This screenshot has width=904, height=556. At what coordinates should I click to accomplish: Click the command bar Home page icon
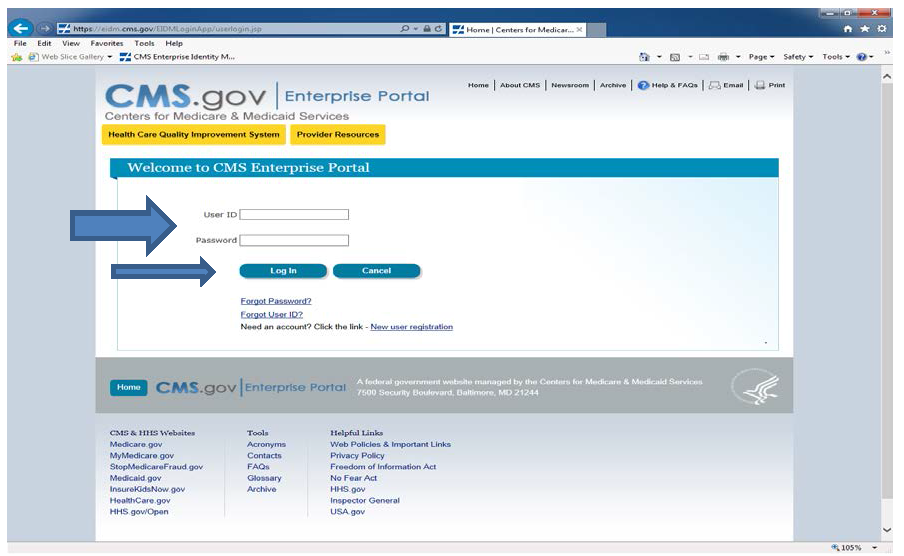click(x=644, y=57)
